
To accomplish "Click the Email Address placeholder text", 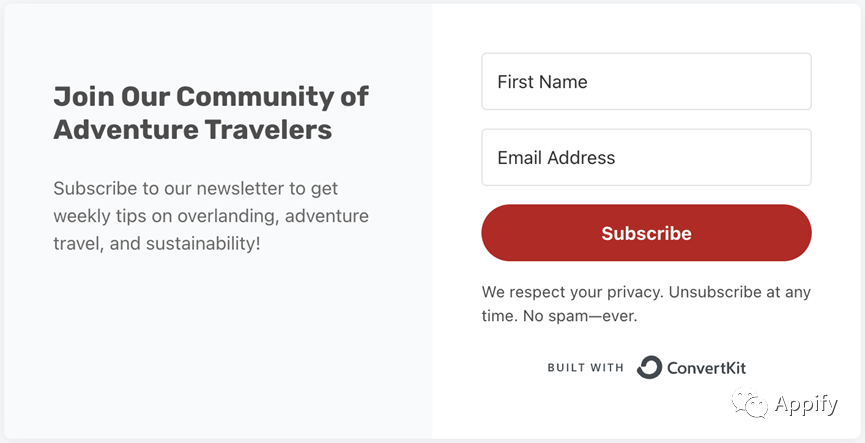I will 556,158.
